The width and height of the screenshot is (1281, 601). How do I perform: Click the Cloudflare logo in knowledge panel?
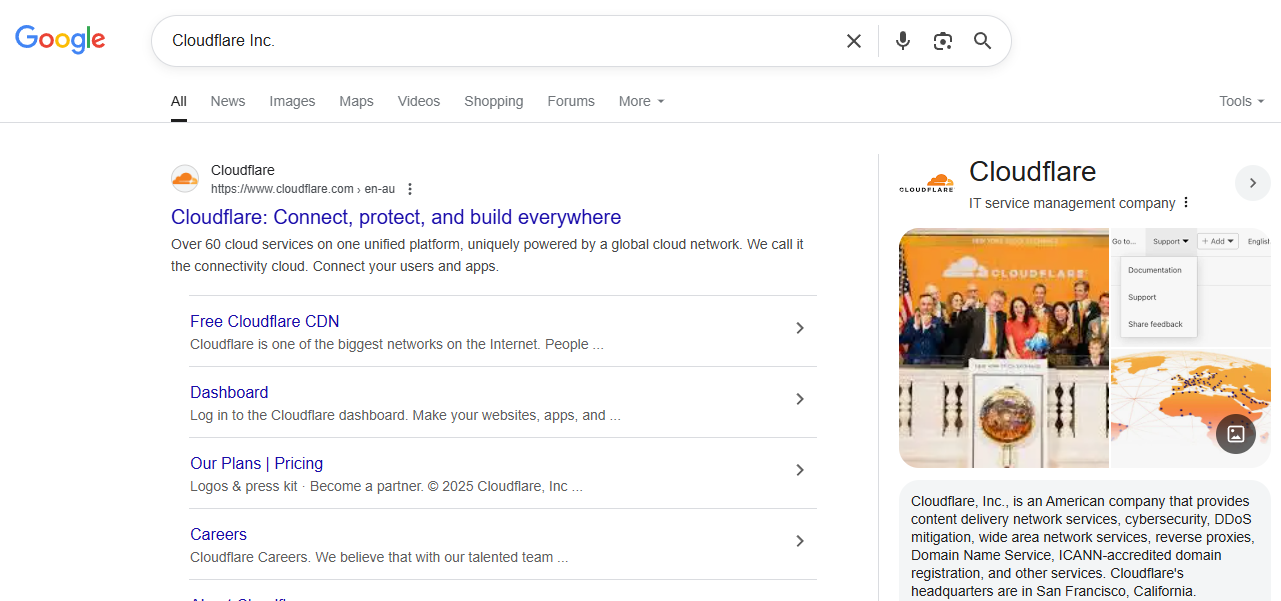tap(926, 184)
